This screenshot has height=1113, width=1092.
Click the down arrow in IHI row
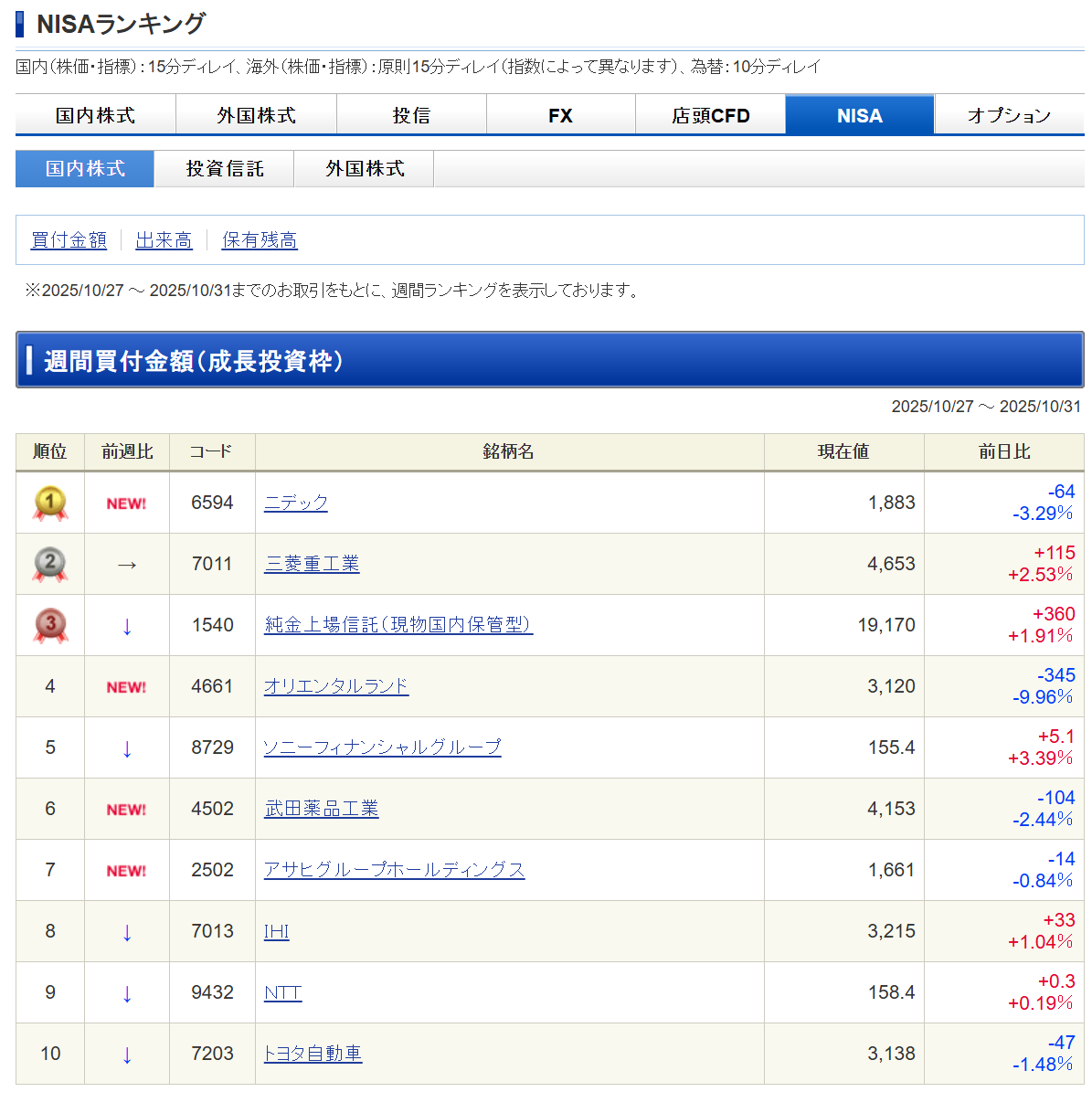[127, 932]
